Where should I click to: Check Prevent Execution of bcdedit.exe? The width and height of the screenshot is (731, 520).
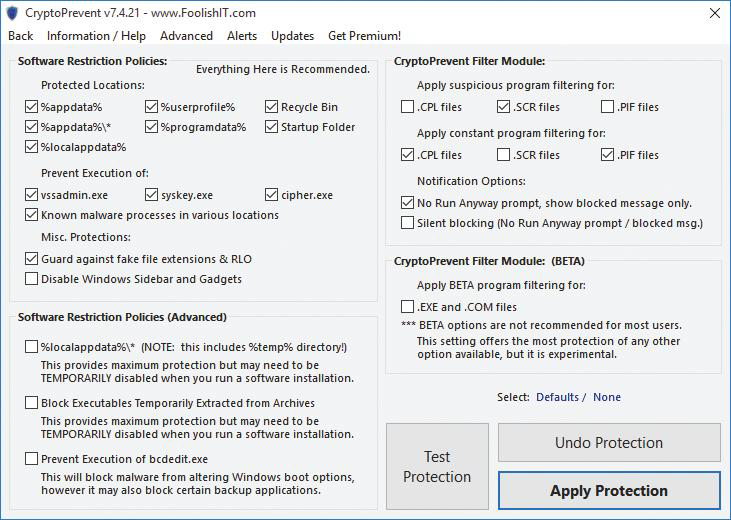coord(32,459)
